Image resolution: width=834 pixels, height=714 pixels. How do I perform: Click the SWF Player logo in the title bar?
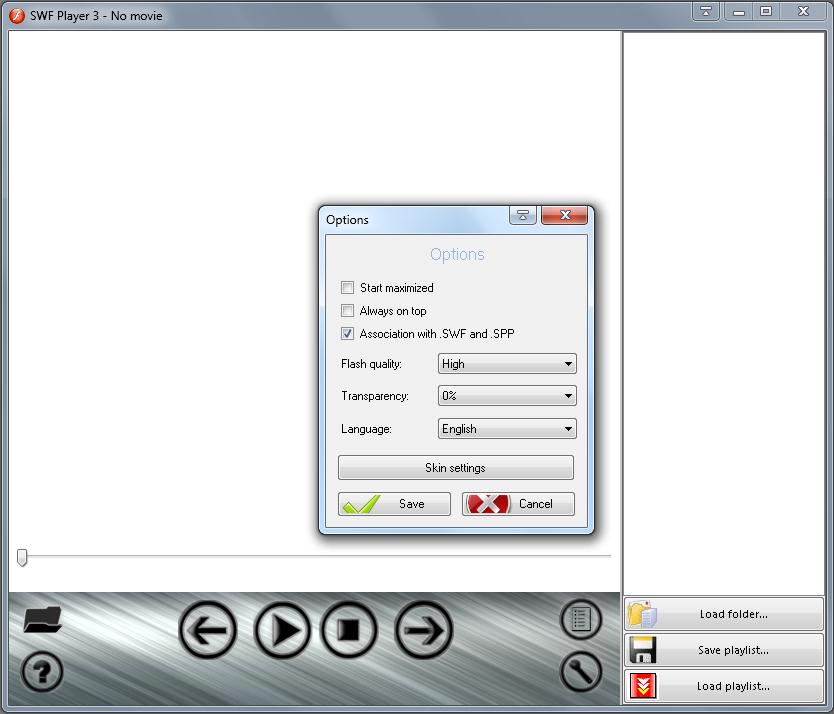click(16, 16)
